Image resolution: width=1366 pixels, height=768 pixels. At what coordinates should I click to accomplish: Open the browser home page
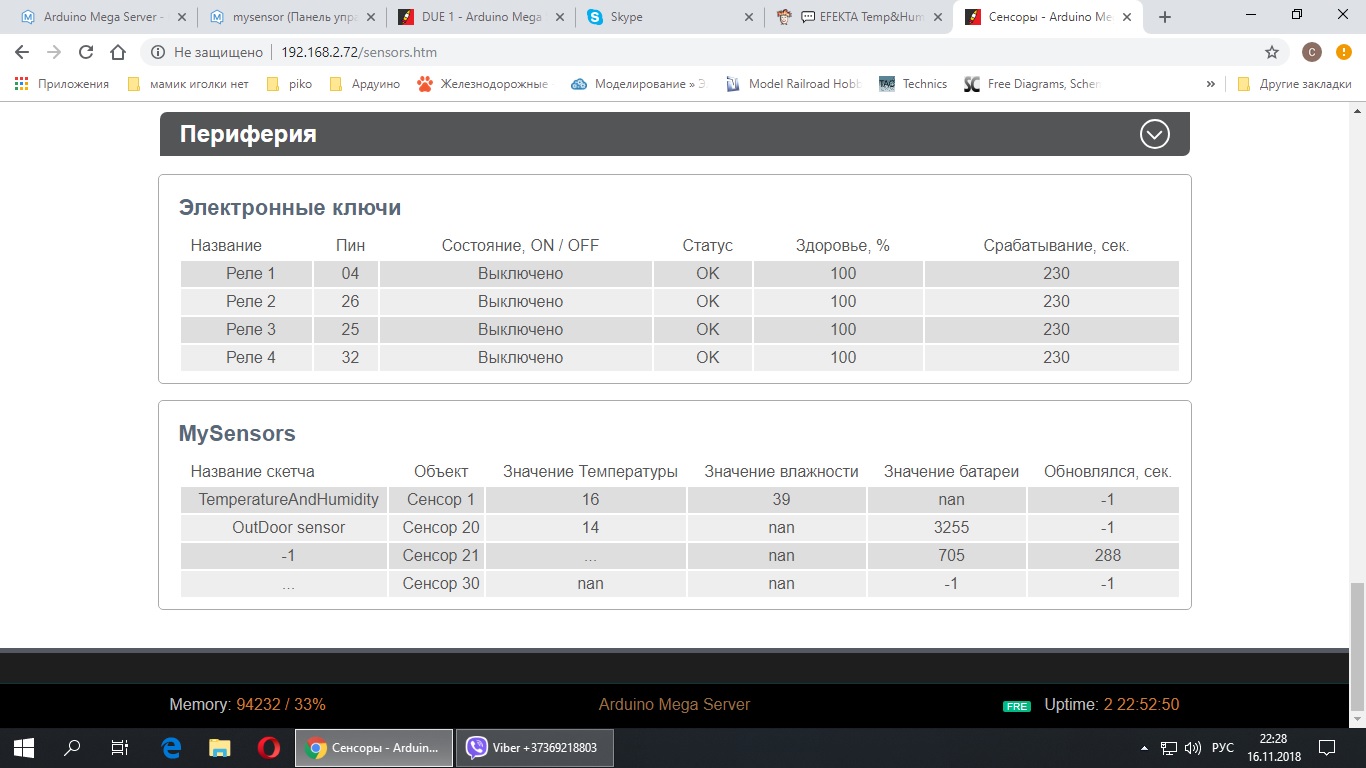(x=118, y=52)
